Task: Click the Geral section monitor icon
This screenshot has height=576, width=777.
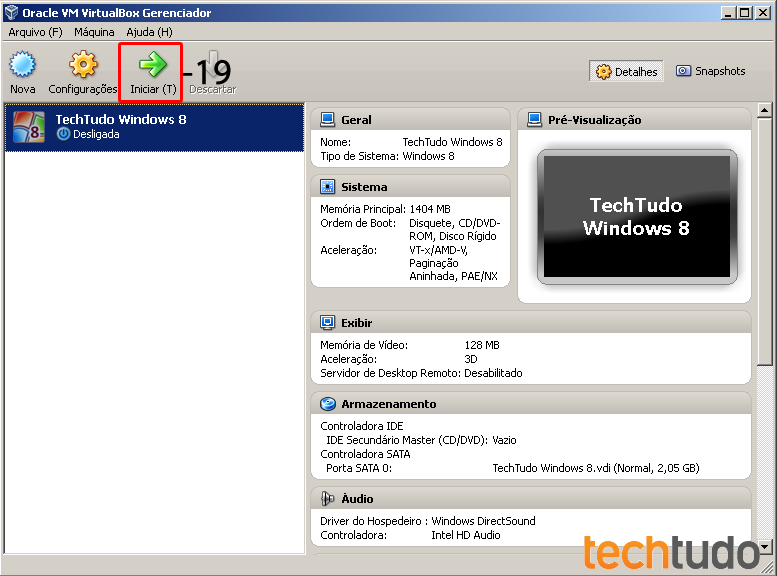Action: (328, 119)
